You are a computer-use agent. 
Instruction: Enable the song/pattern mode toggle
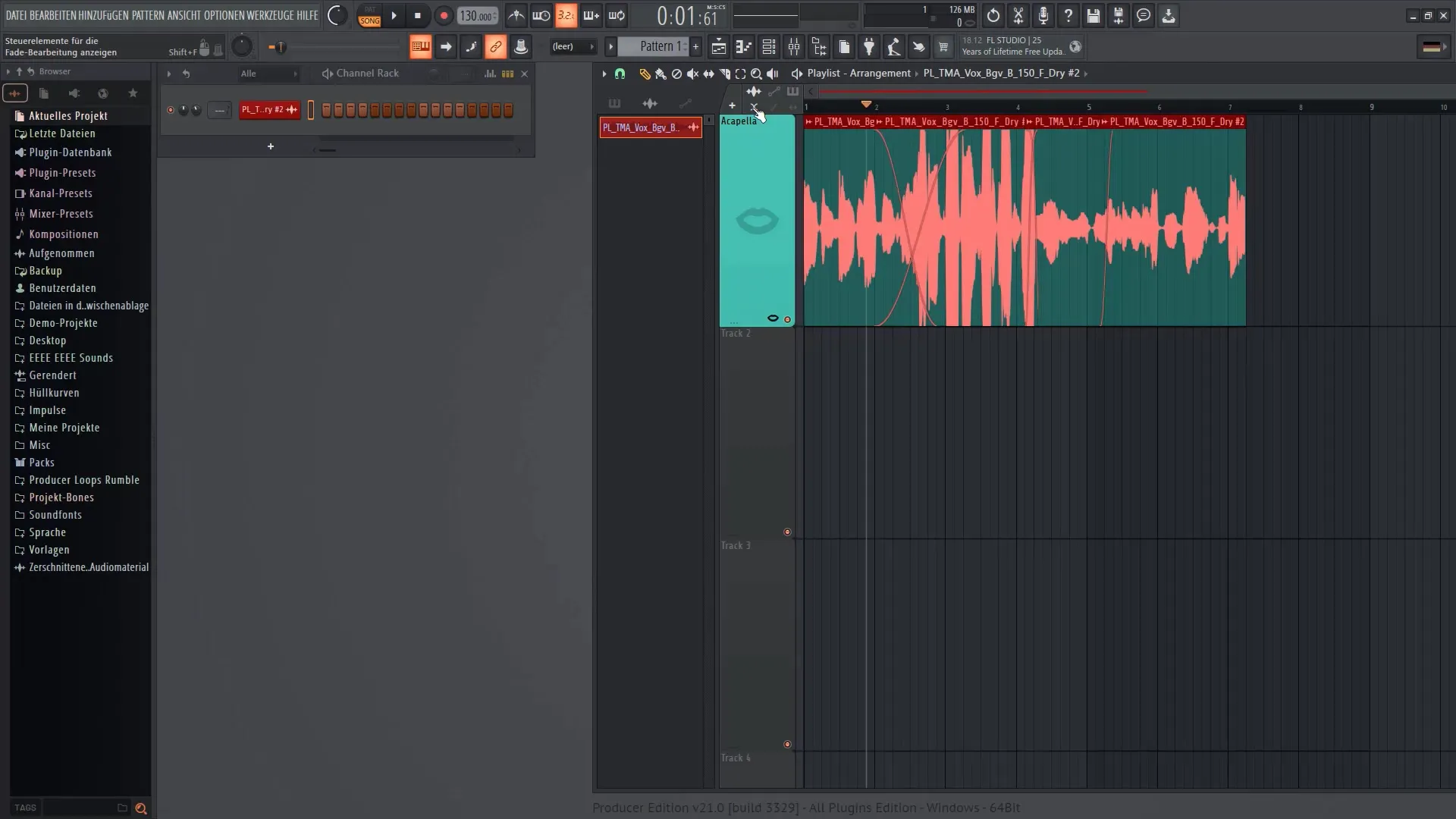(x=369, y=15)
